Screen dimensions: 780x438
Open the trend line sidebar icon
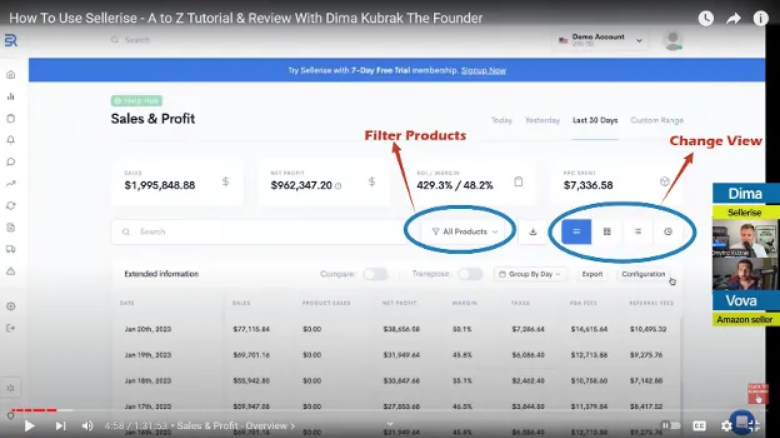10,184
